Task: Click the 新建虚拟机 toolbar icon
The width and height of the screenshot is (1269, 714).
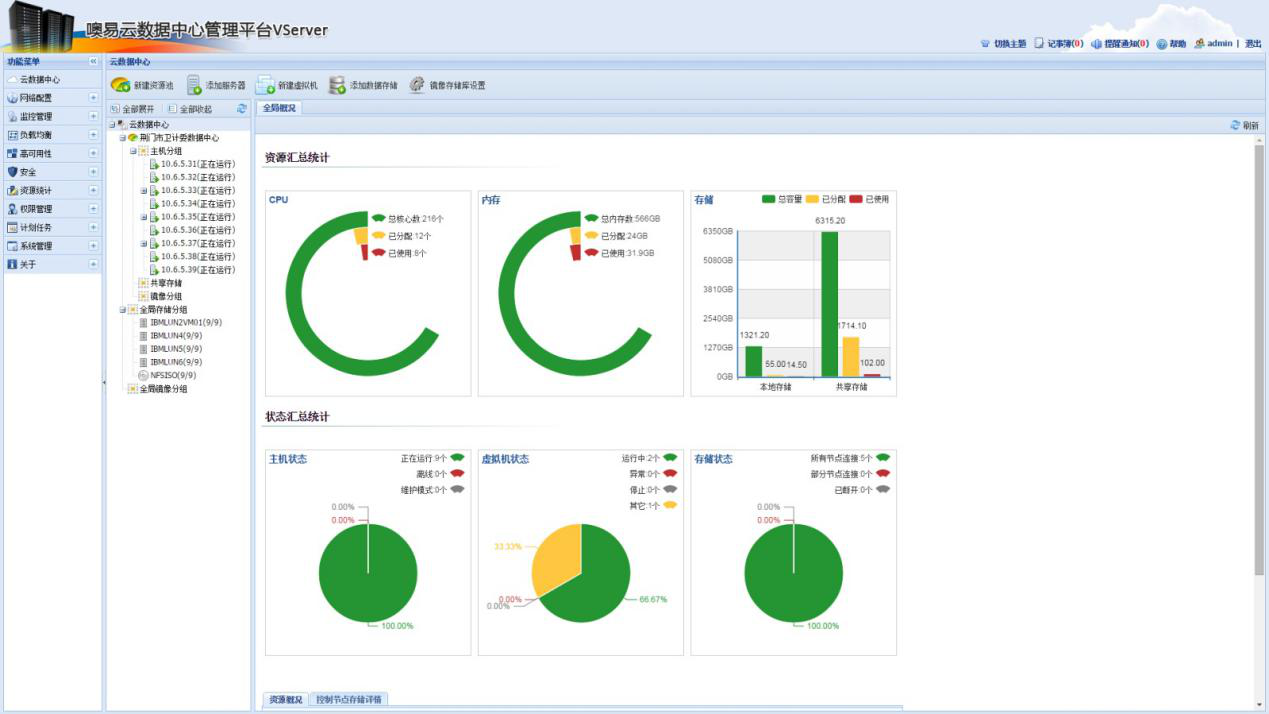Action: 265,86
